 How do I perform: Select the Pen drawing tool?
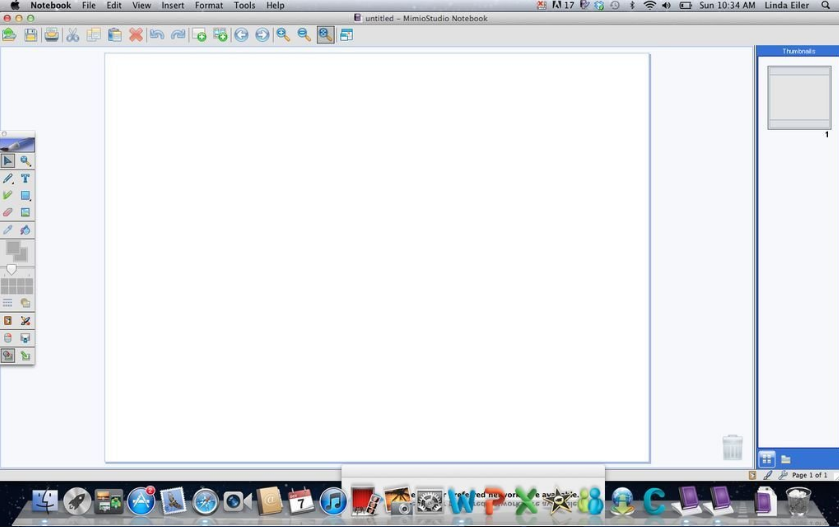pos(8,178)
